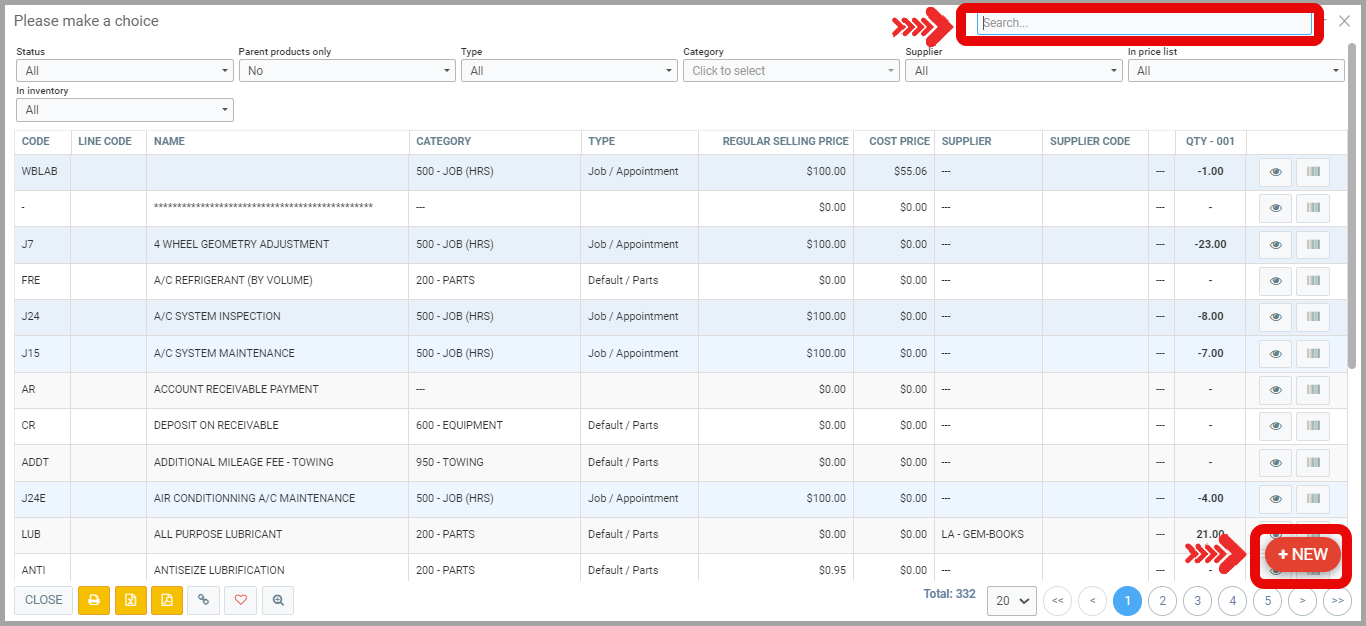Screen dimensions: 1366x626
Task: Click barcode icon for WBLAB row
Action: pyautogui.click(x=1312, y=172)
